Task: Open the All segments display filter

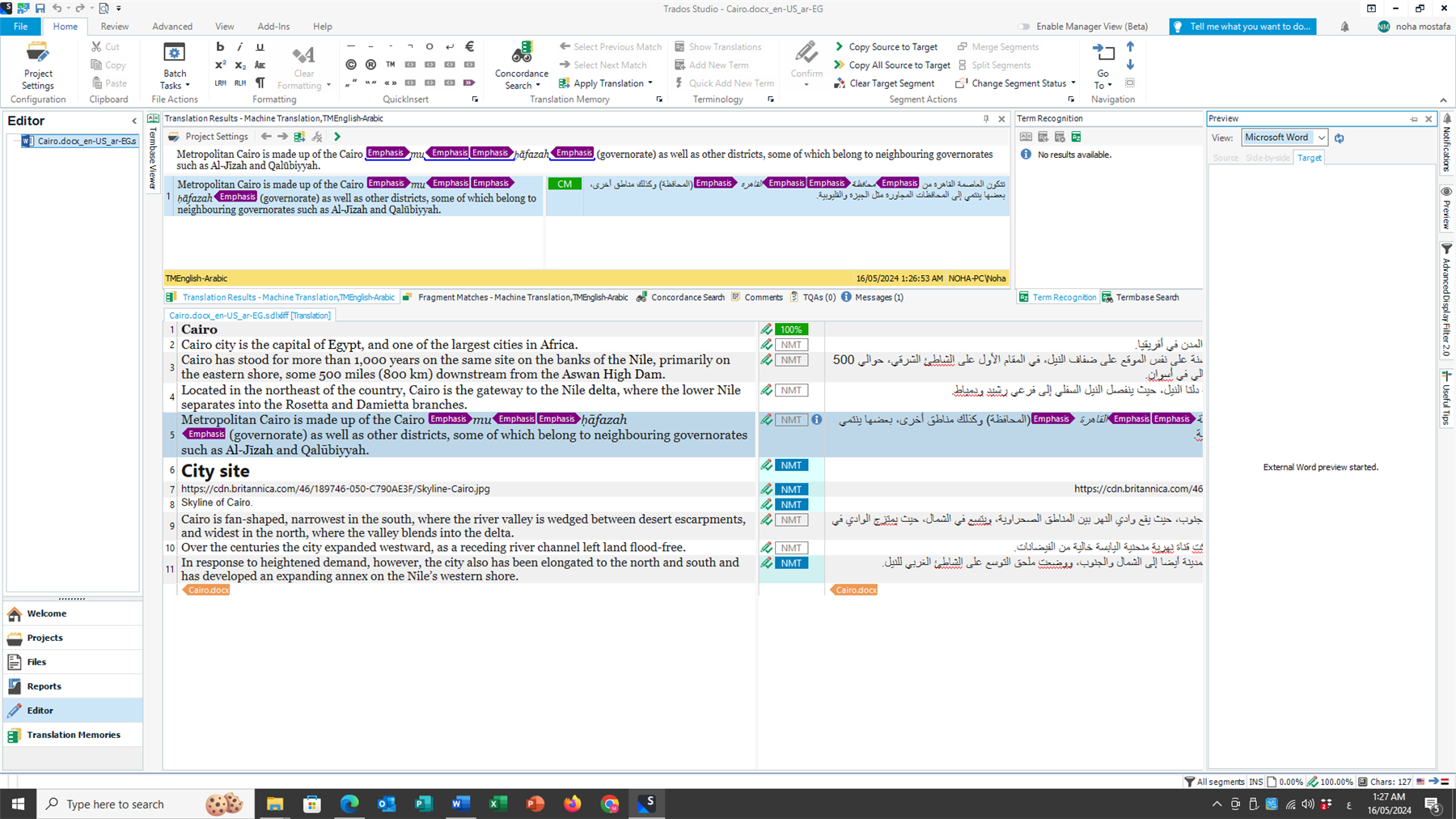Action: 1214,782
